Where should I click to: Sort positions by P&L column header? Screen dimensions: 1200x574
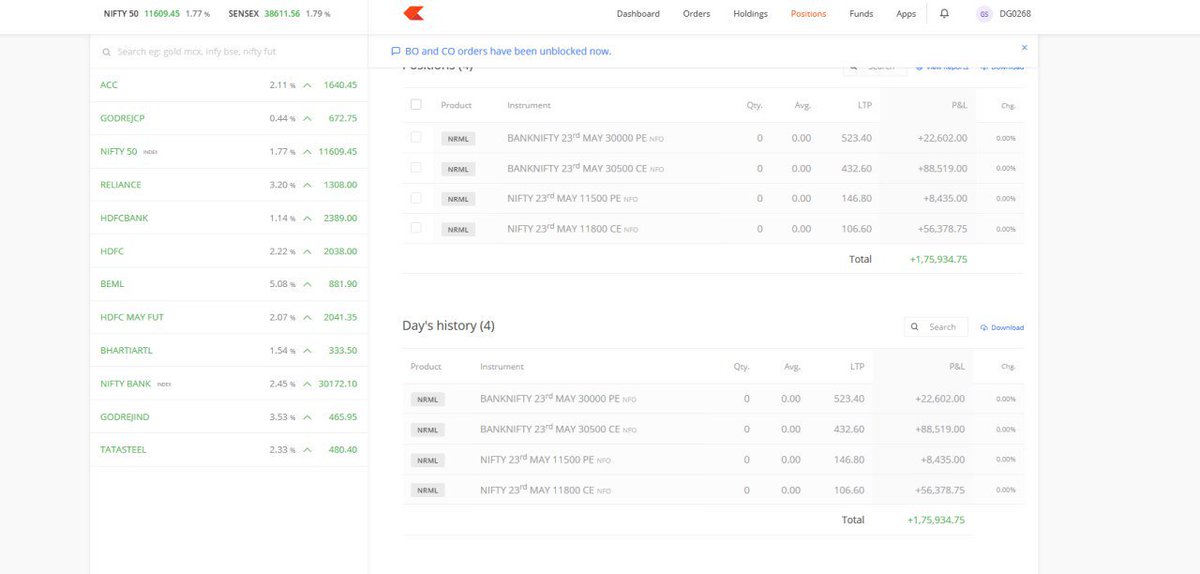(958, 105)
